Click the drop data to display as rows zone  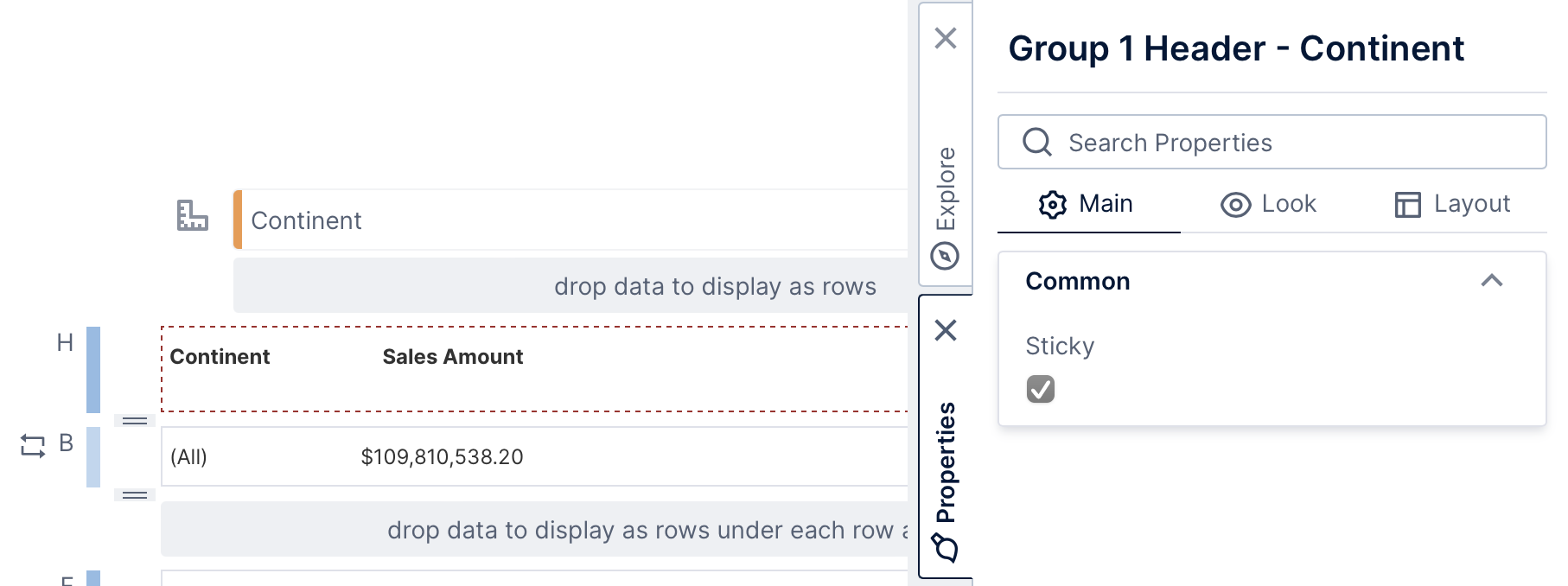point(714,286)
